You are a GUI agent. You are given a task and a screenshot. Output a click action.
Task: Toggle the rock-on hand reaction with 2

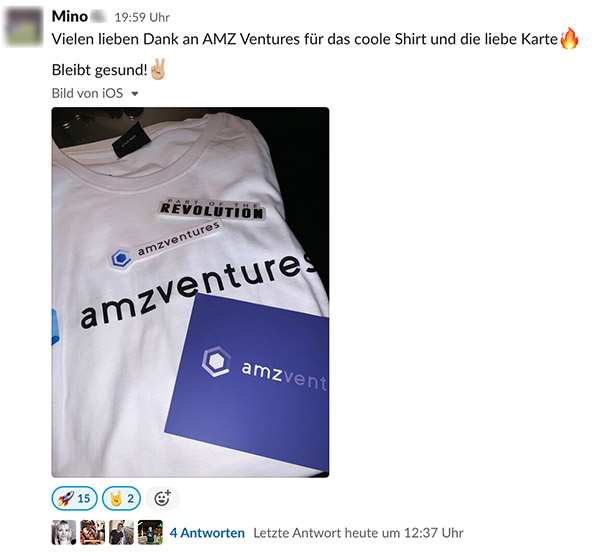pos(121,498)
